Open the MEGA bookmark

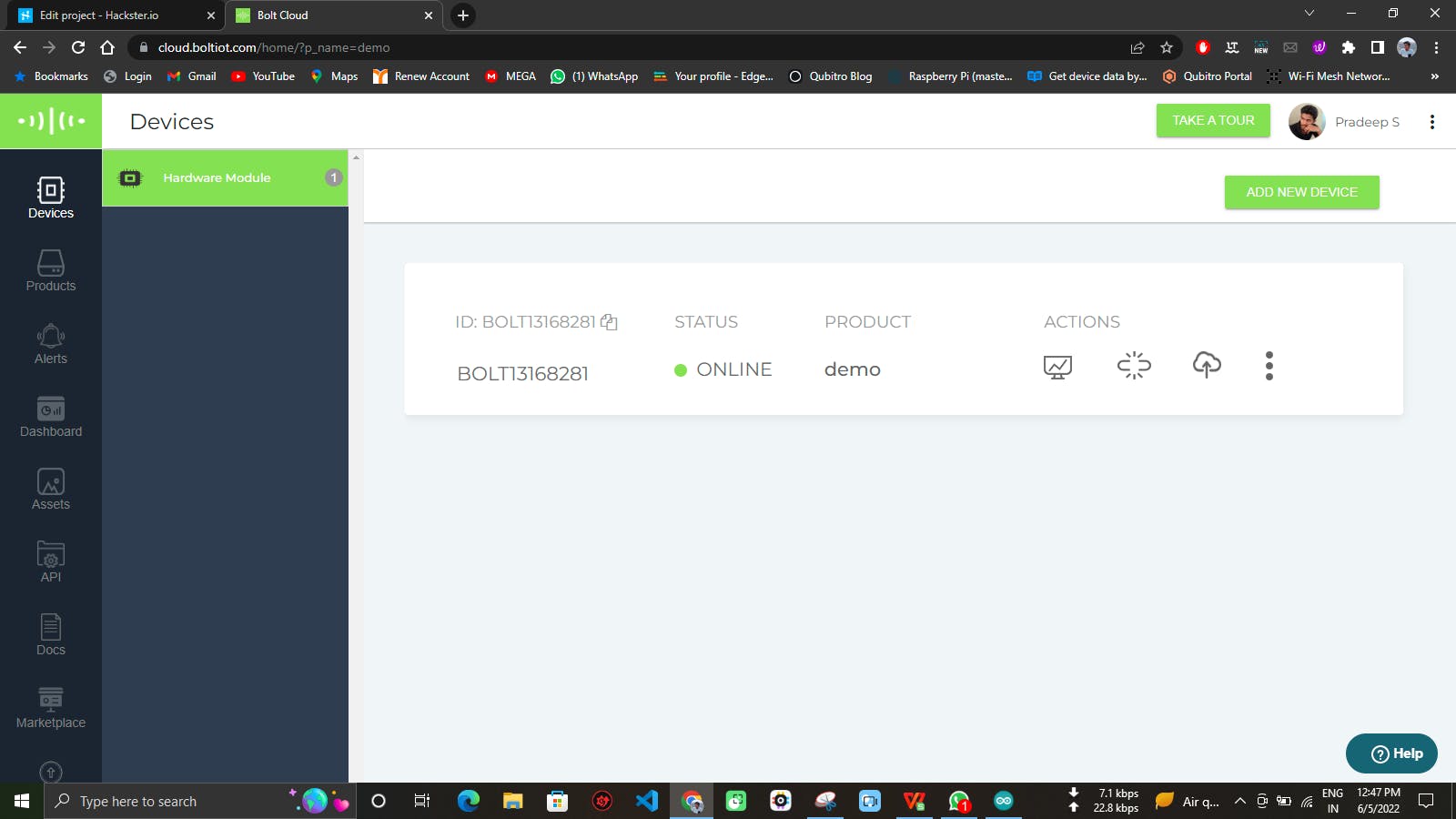click(511, 76)
